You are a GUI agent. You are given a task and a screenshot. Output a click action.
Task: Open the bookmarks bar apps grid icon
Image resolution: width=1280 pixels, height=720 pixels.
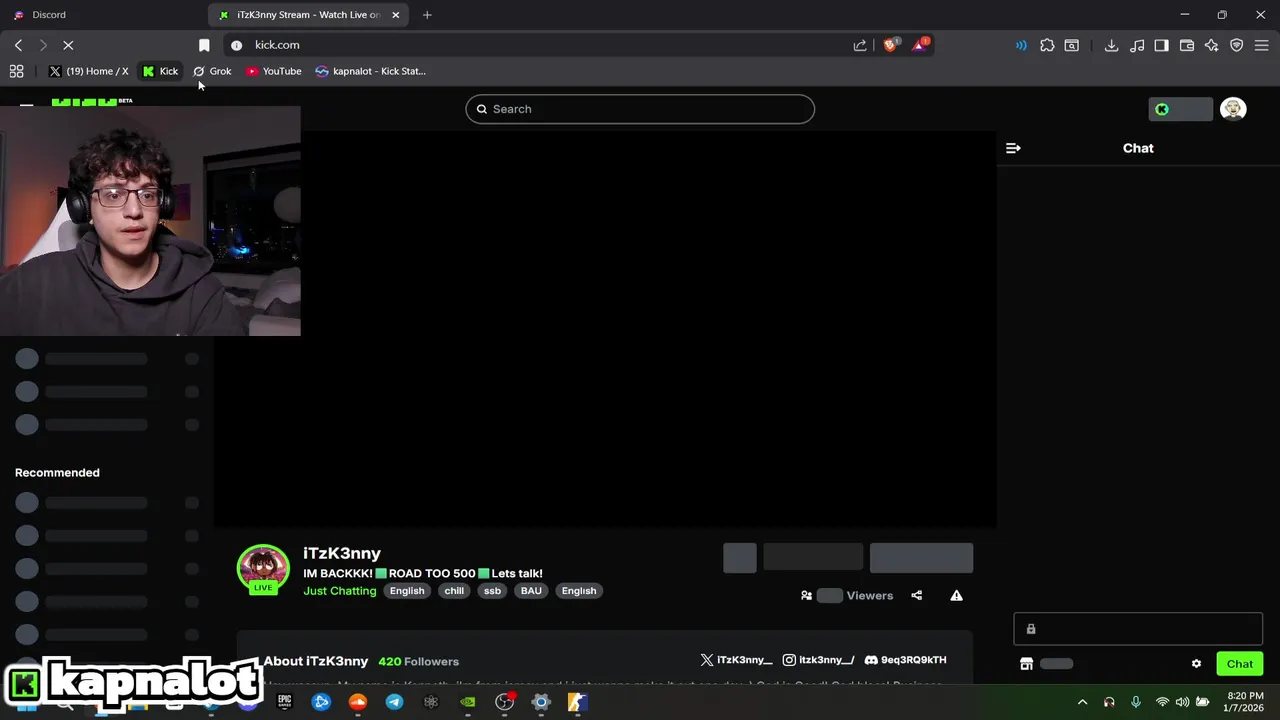[16, 71]
